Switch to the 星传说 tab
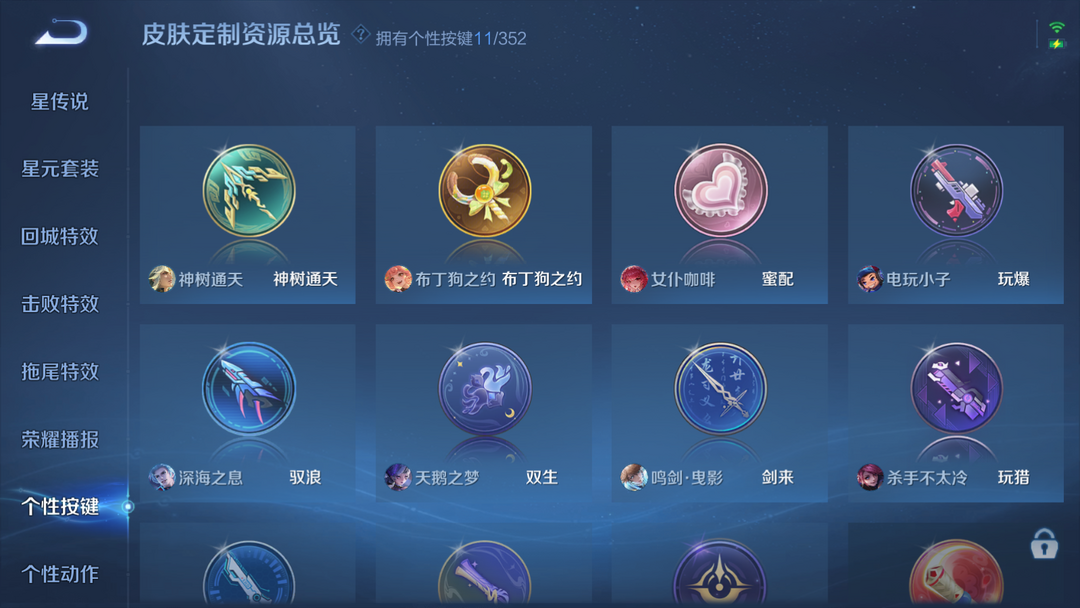The width and height of the screenshot is (1080, 608). 60,102
